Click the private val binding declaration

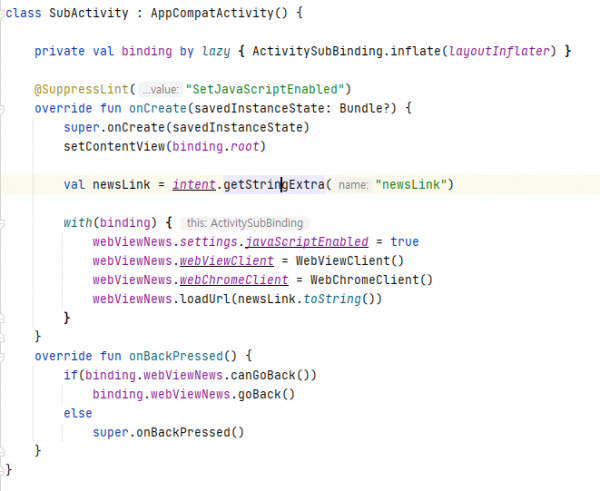[103, 51]
